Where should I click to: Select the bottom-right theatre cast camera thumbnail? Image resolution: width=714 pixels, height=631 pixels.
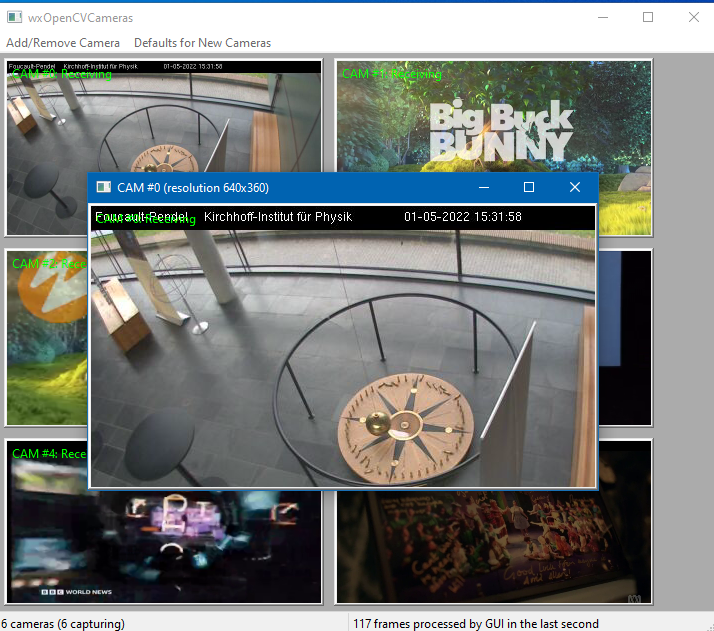[494, 548]
